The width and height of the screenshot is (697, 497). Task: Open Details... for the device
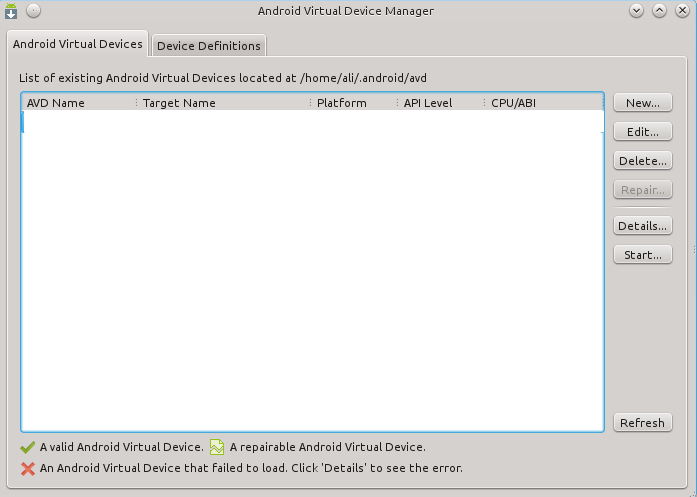pyautogui.click(x=642, y=226)
